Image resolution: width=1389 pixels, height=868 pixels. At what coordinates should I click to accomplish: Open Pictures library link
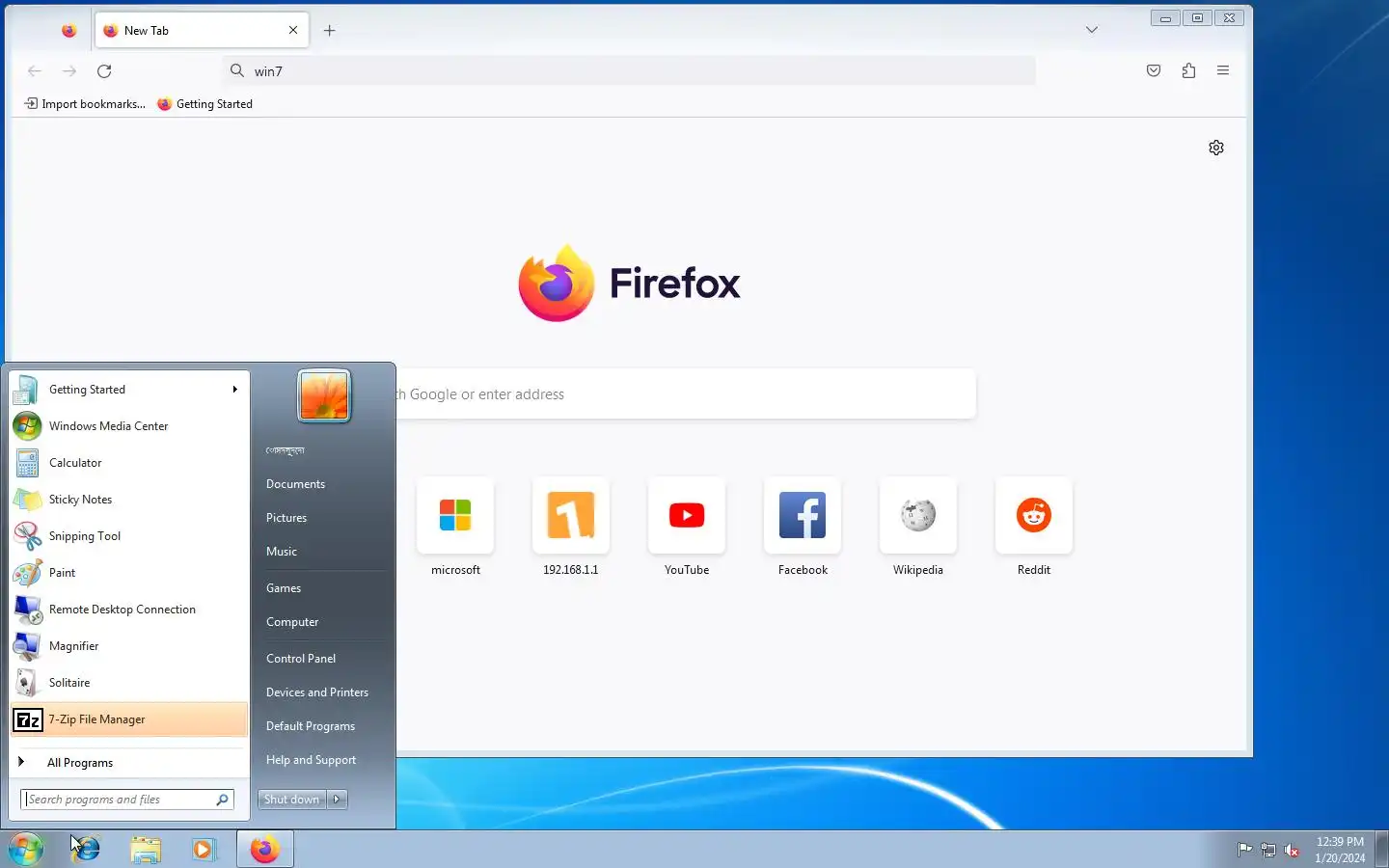tap(286, 518)
